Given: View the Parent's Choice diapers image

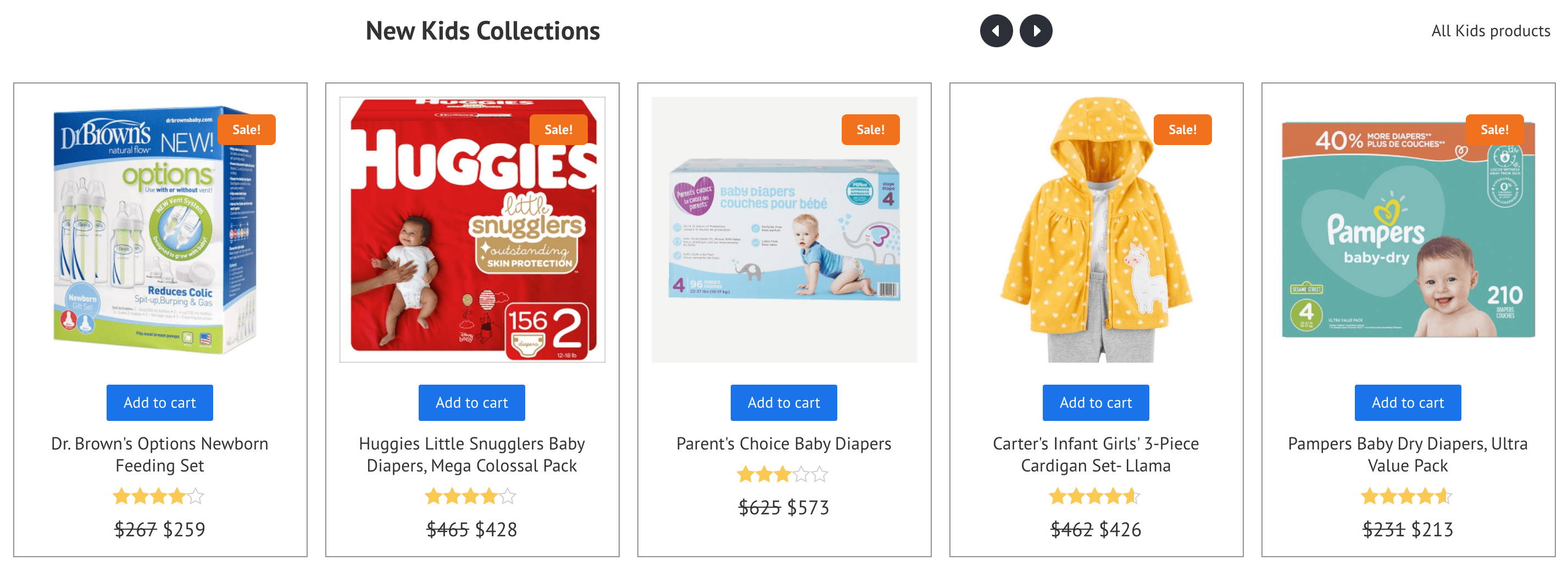Looking at the screenshot, I should 783,231.
